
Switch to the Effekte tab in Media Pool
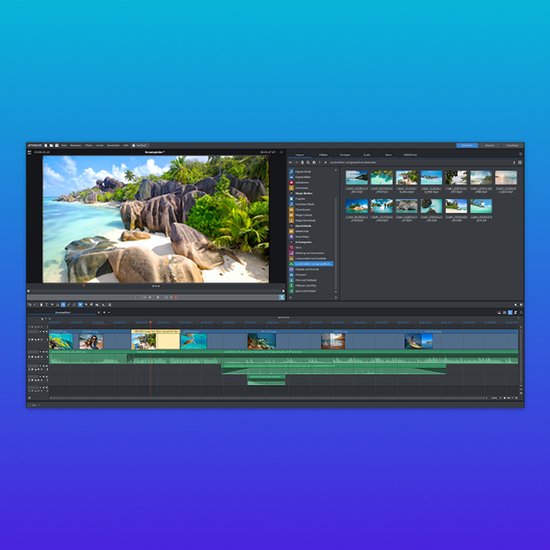pyautogui.click(x=323, y=155)
